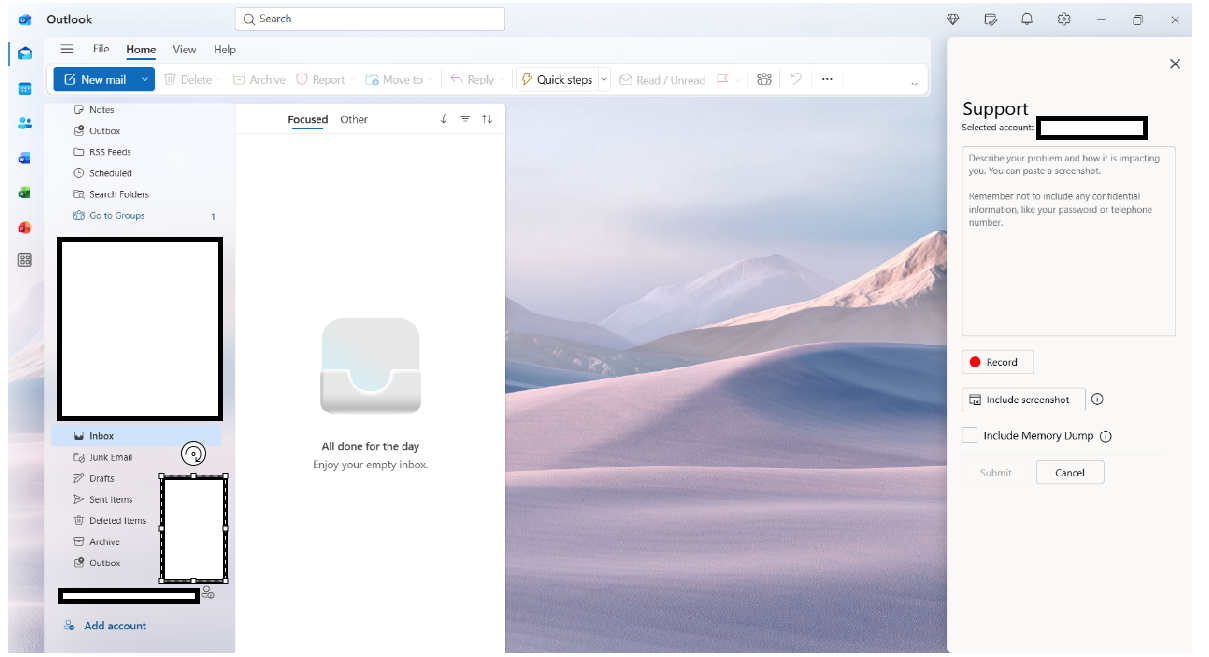Click the Filter icon in message list
The image size is (1209, 657).
click(x=465, y=119)
